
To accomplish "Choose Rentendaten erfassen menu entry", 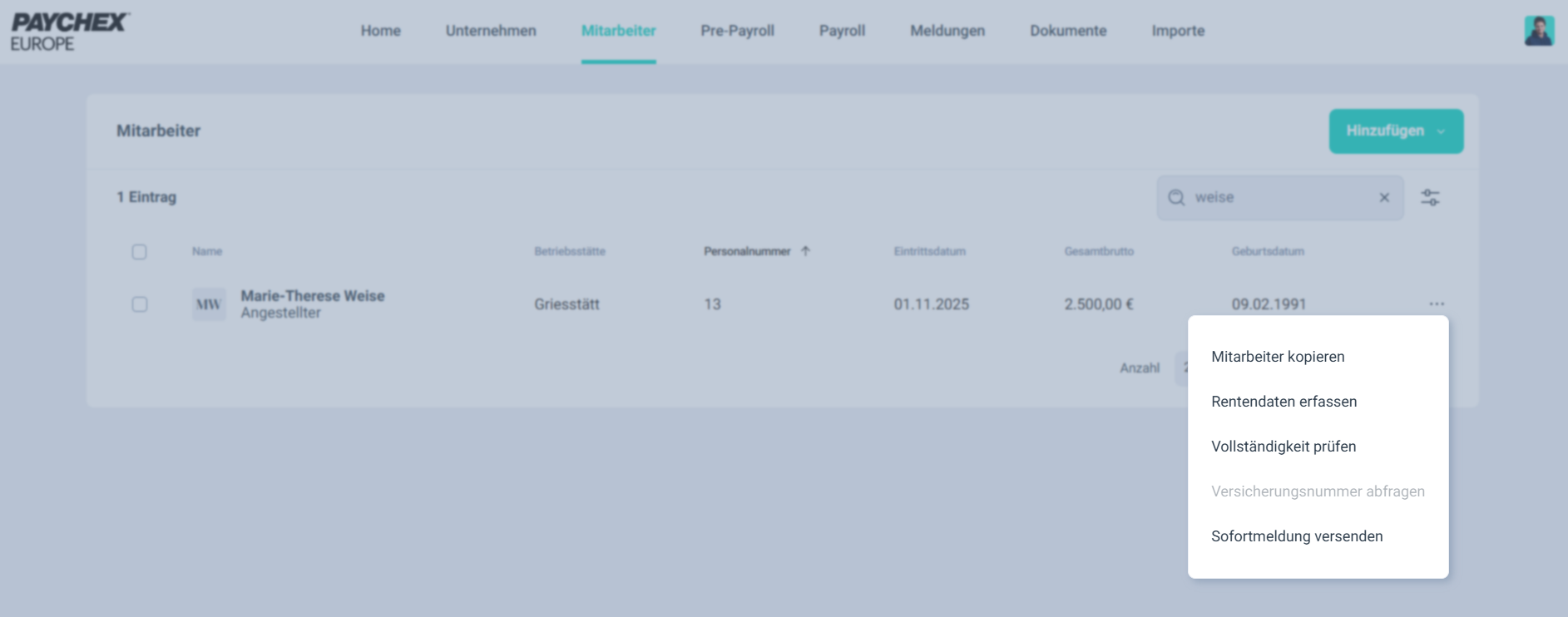I will [x=1284, y=402].
